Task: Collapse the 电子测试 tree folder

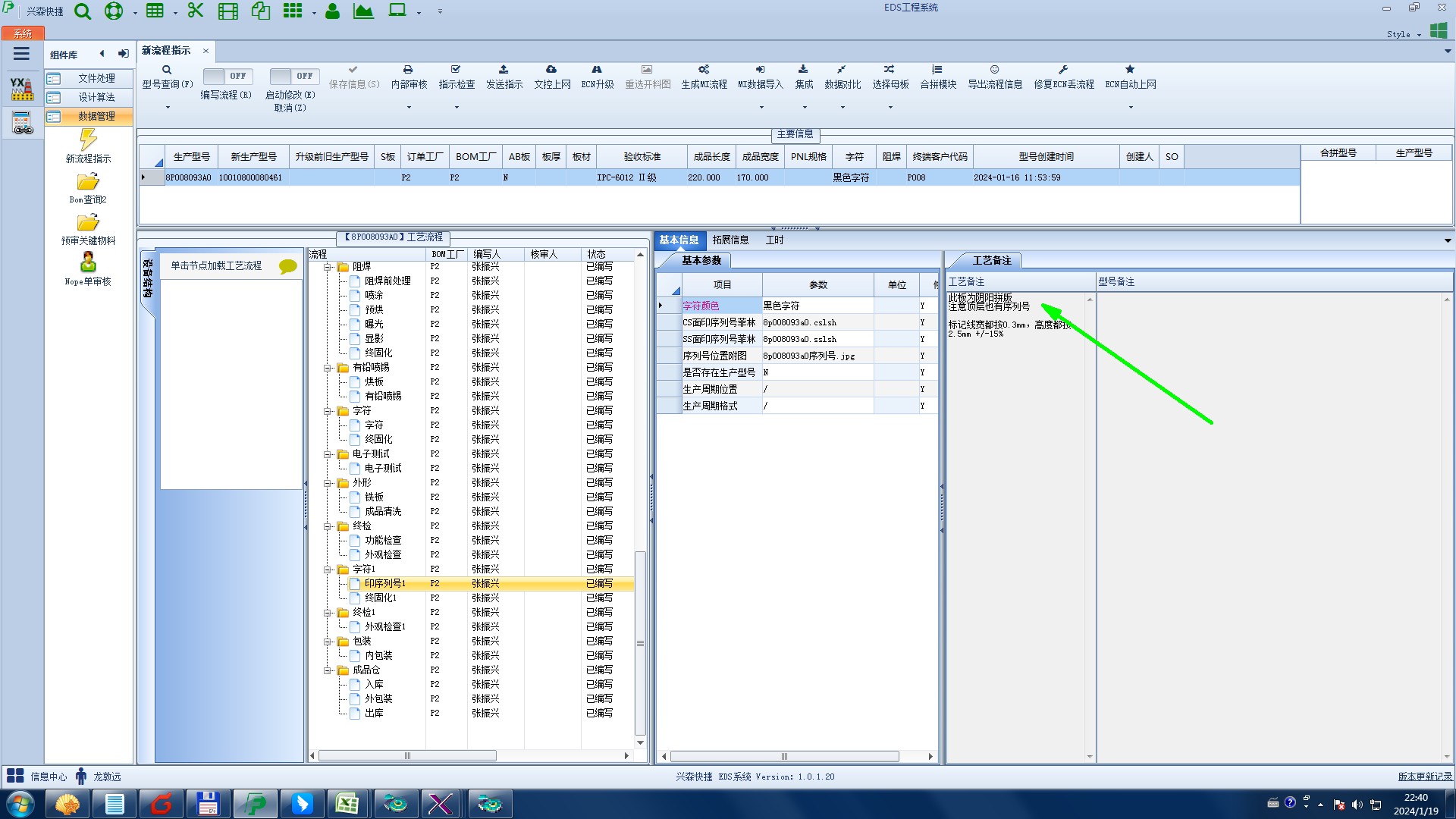Action: point(328,454)
